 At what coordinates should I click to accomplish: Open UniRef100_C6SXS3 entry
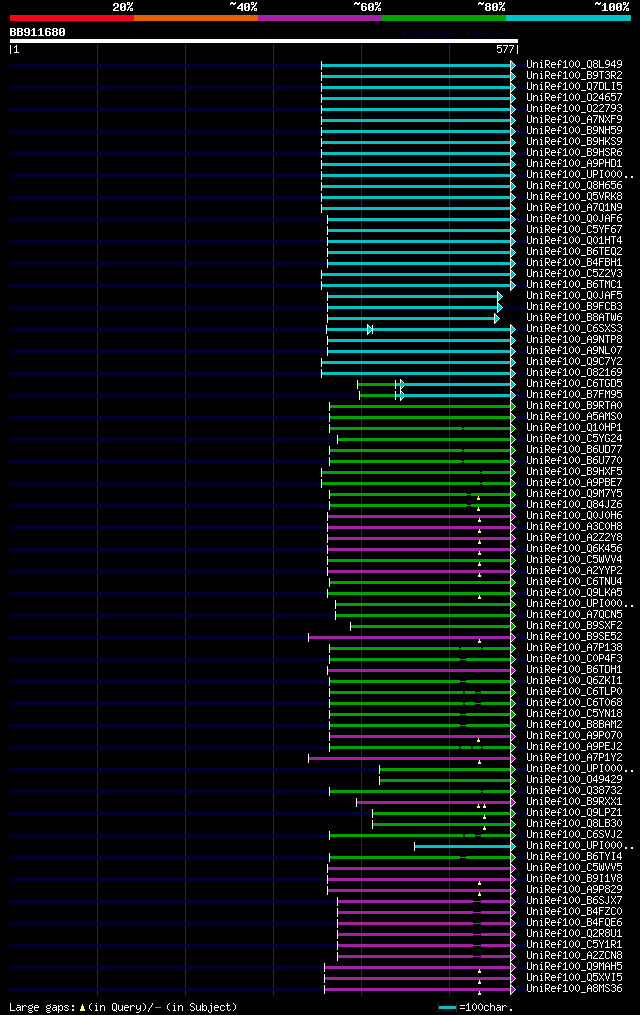tap(574, 329)
